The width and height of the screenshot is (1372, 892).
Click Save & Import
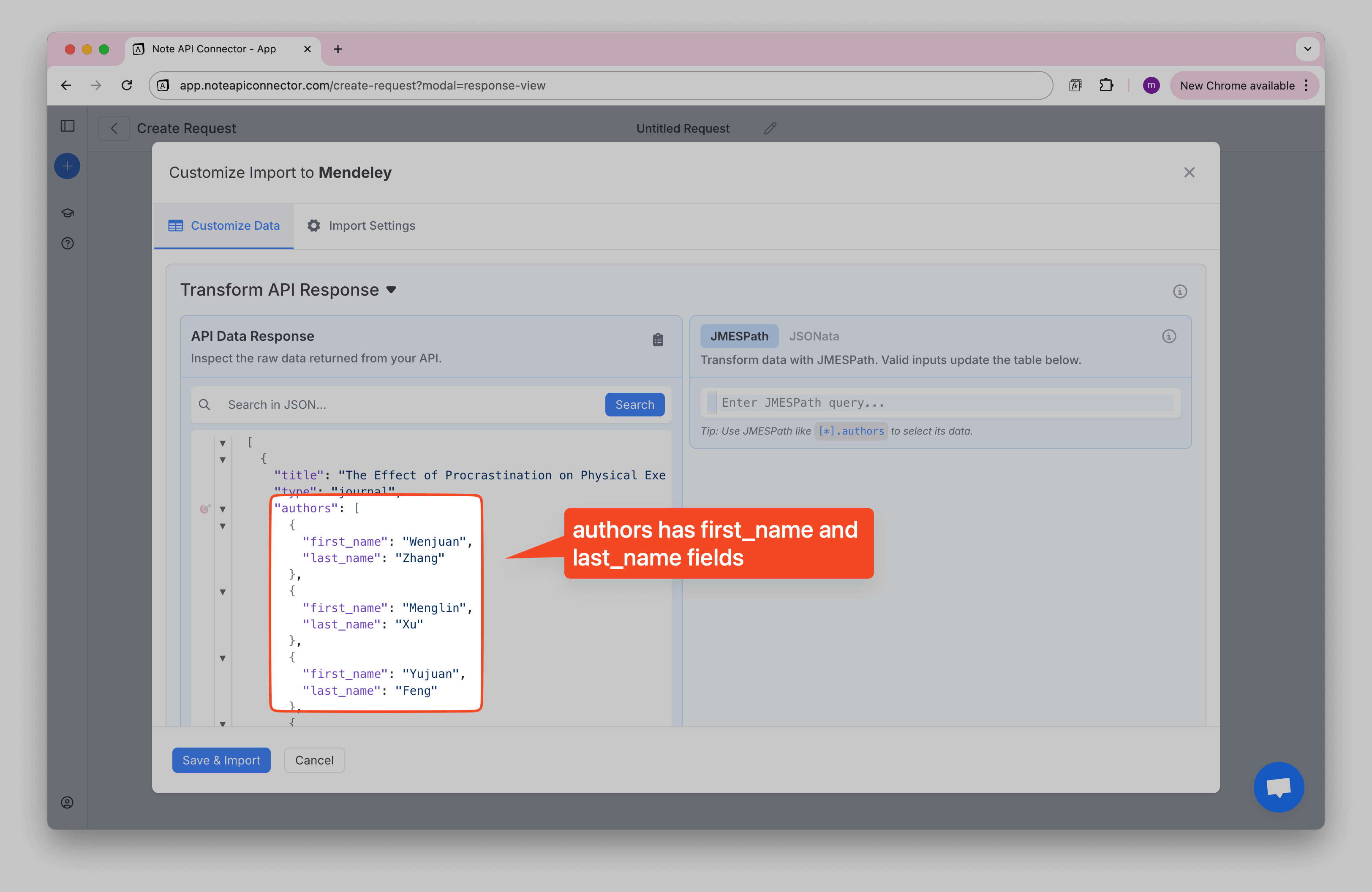click(x=221, y=761)
